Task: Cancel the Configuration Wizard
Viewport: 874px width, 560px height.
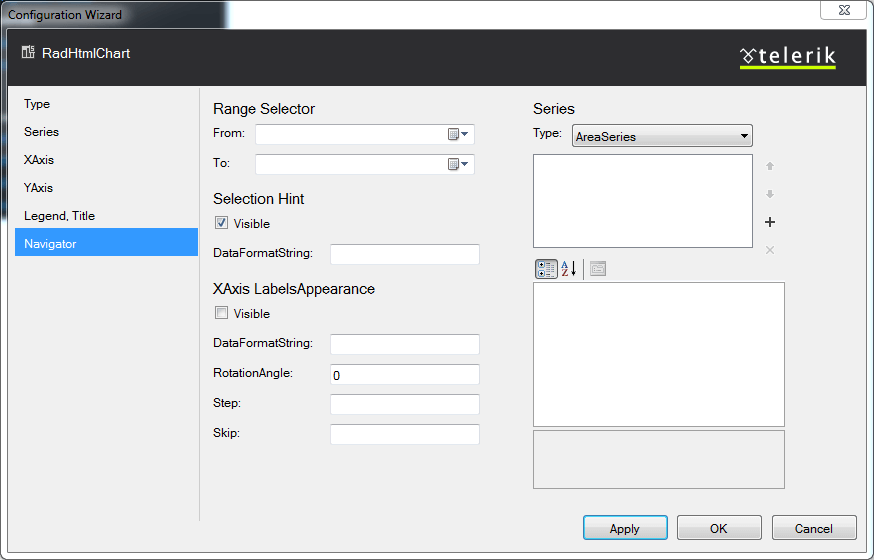Action: (x=814, y=528)
